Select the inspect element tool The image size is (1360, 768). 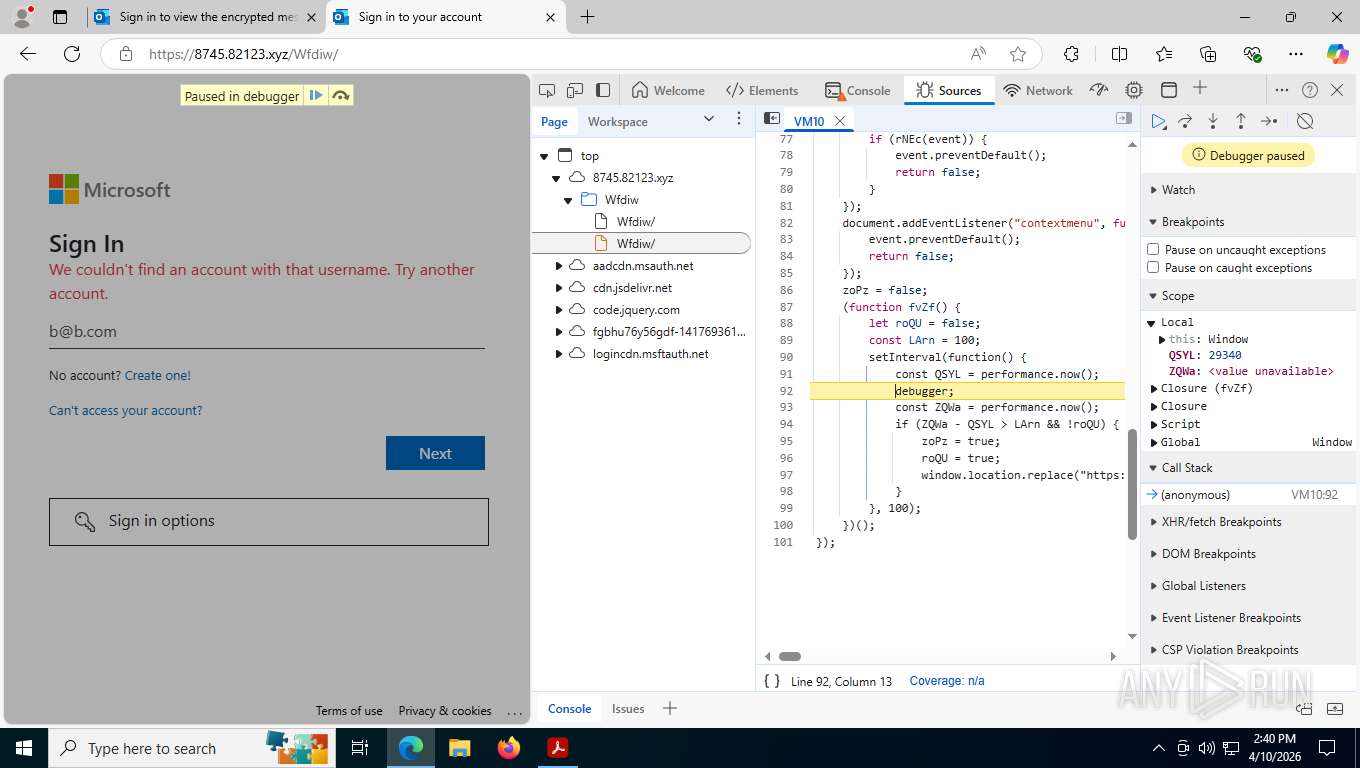pyautogui.click(x=547, y=90)
